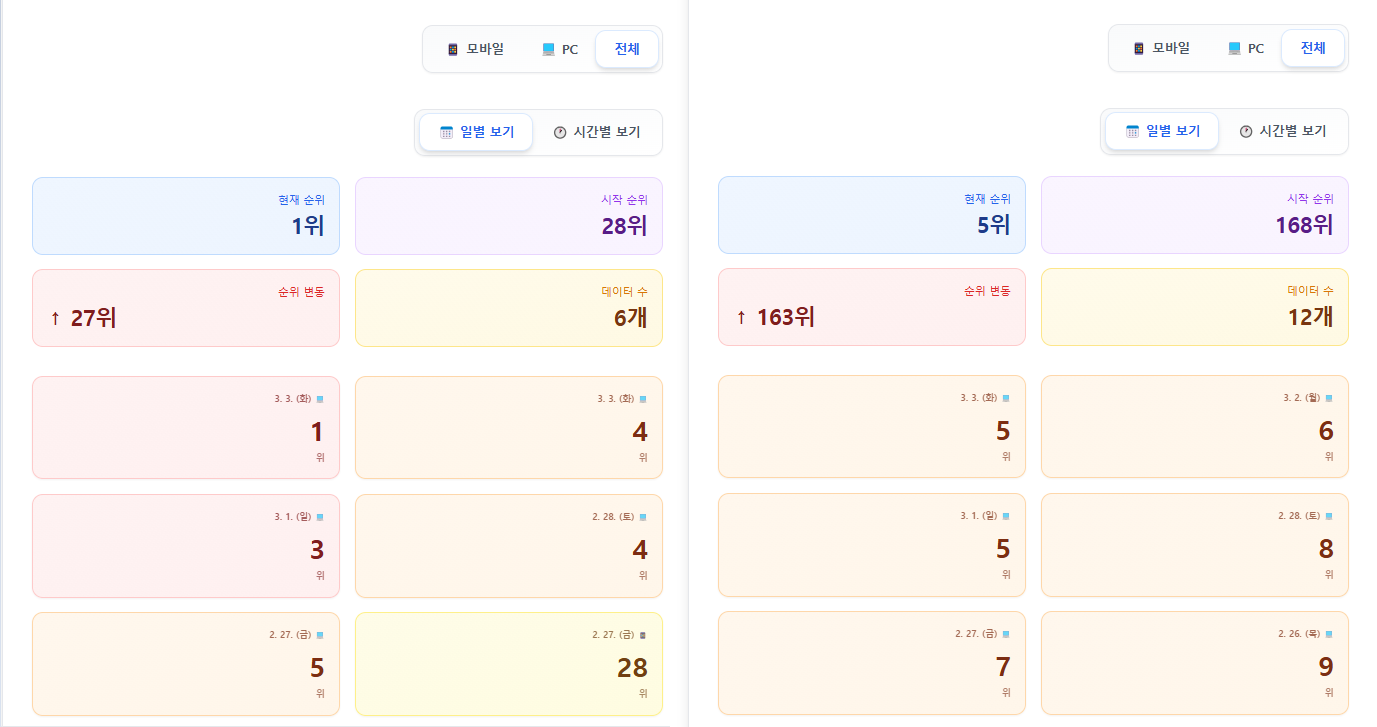The image size is (1377, 727).
Task: Select 일별 보기 in the right panel
Action: click(x=1161, y=131)
